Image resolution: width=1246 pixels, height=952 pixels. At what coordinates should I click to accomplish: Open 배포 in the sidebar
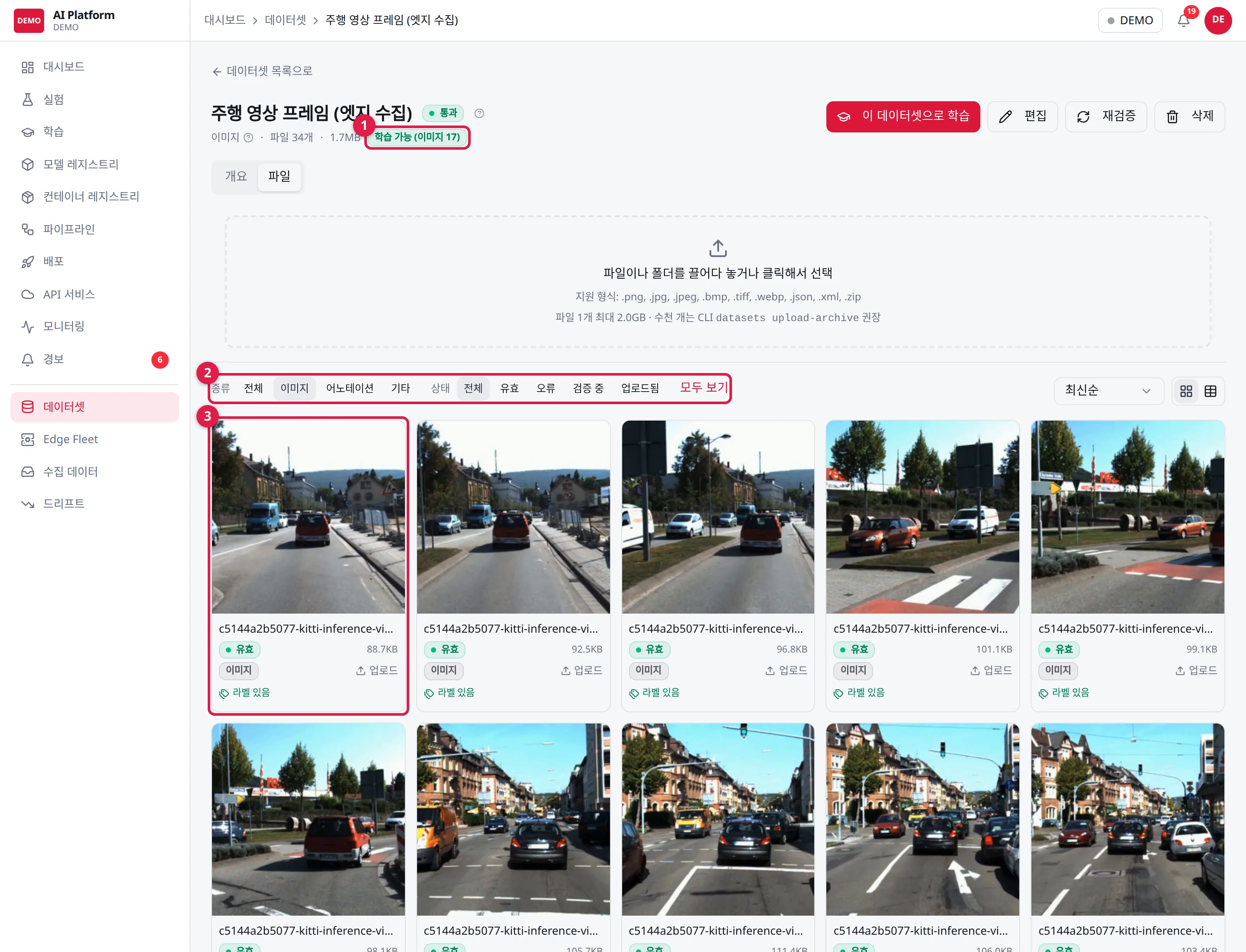pyautogui.click(x=95, y=261)
